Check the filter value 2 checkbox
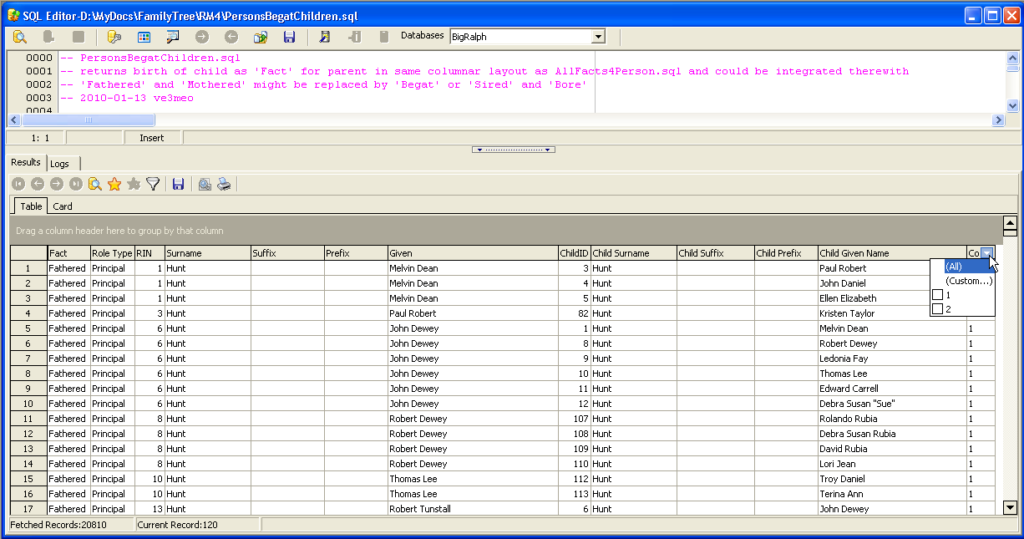 pyautogui.click(x=938, y=309)
